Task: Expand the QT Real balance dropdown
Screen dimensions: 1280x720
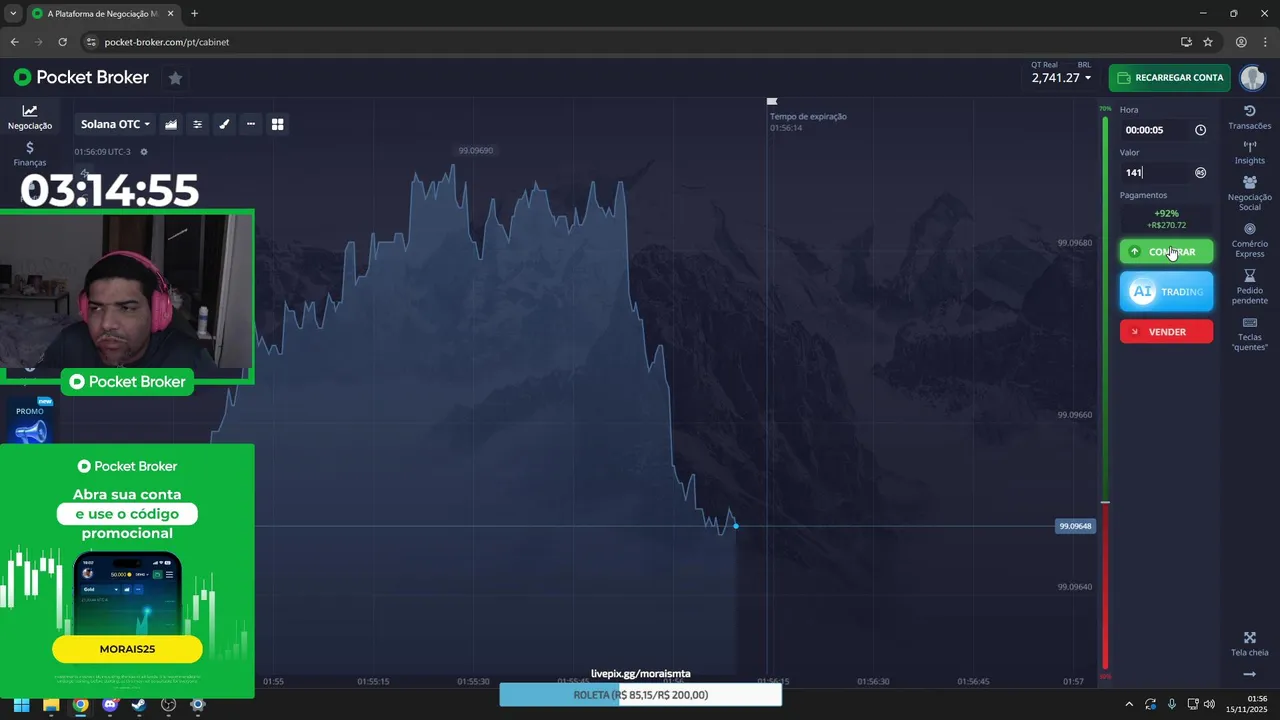Action: (1061, 77)
